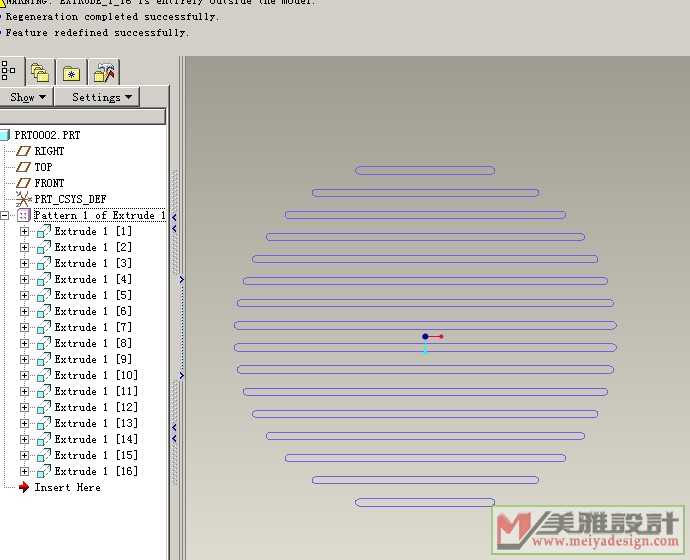Select the FRONT datum plane icon
This screenshot has height=560, width=690.
click(x=24, y=183)
